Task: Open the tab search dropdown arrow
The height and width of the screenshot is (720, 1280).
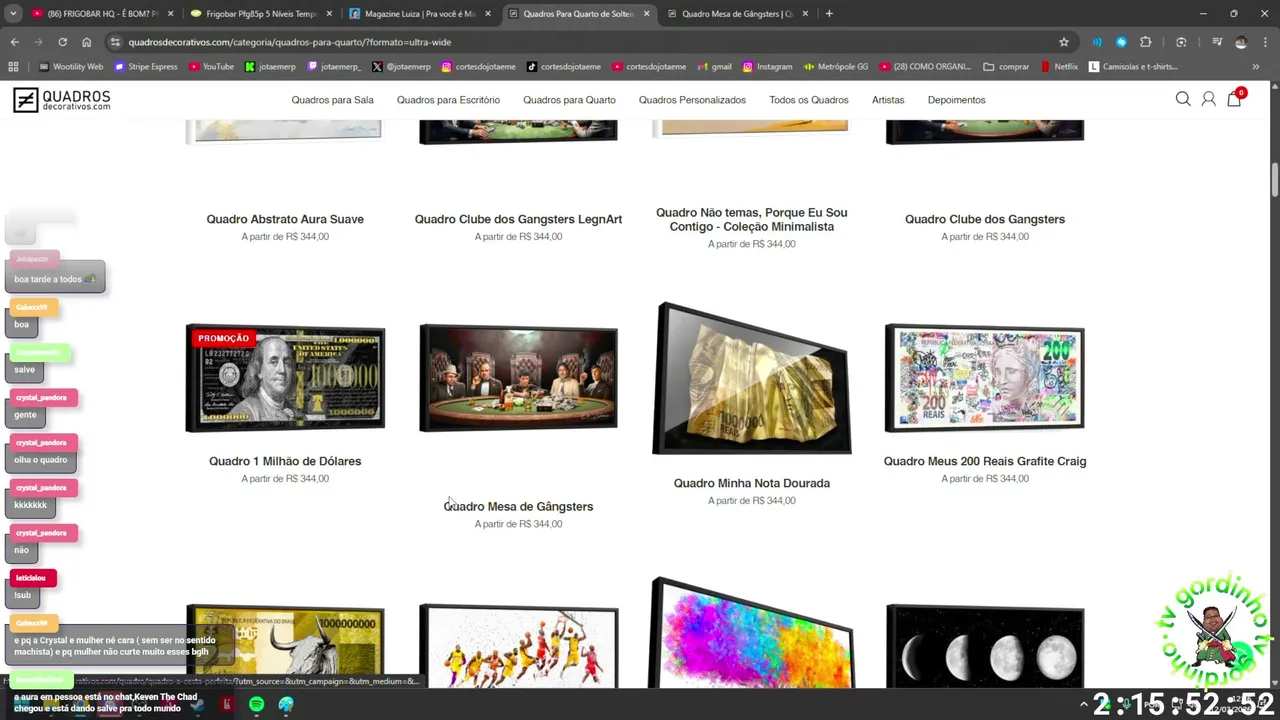Action: coord(13,14)
